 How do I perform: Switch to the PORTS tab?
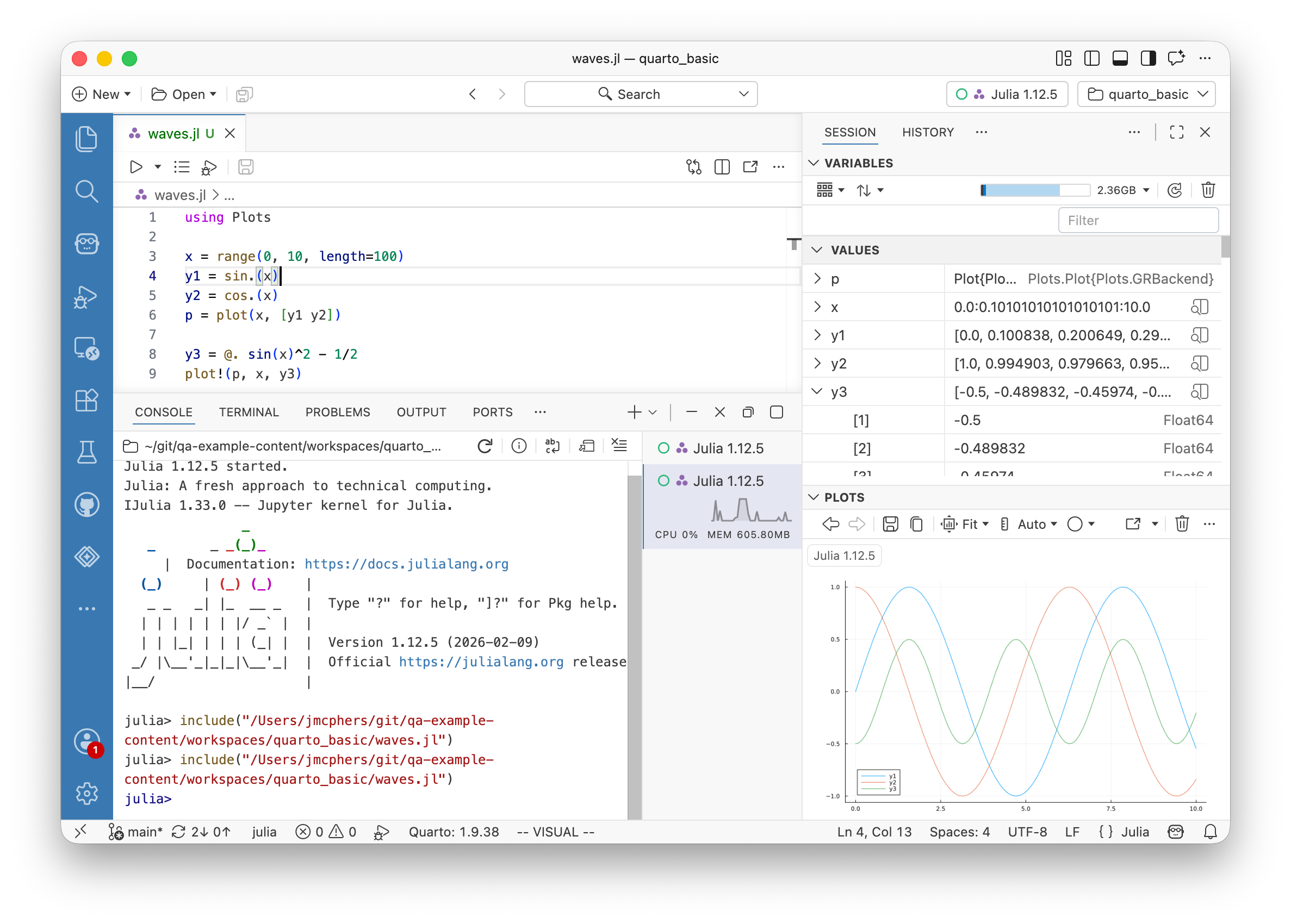(492, 413)
